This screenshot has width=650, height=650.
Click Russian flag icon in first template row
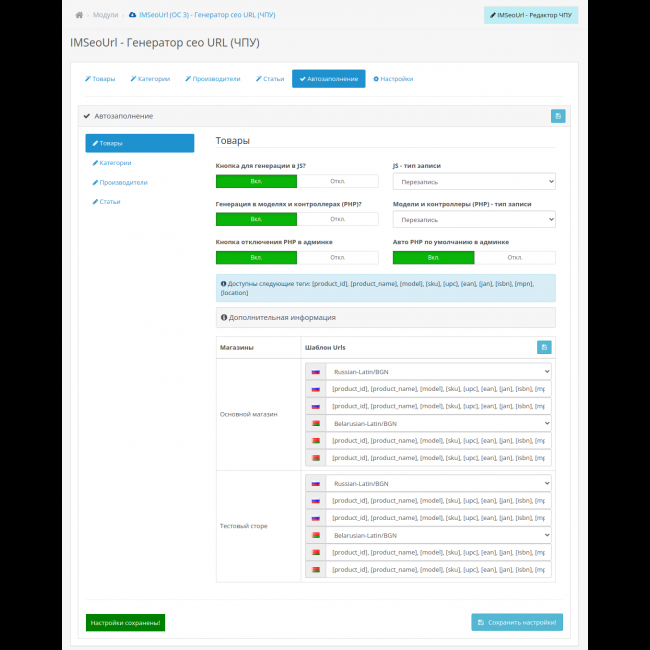(x=315, y=371)
